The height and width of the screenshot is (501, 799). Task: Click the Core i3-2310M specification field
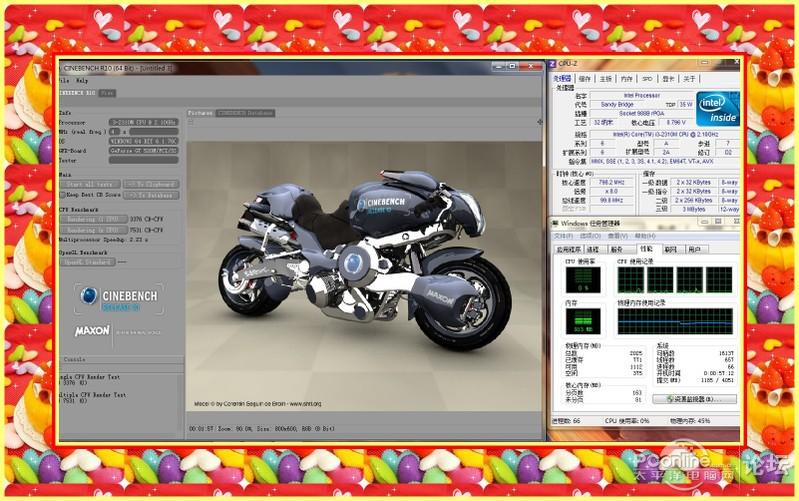pos(664,134)
